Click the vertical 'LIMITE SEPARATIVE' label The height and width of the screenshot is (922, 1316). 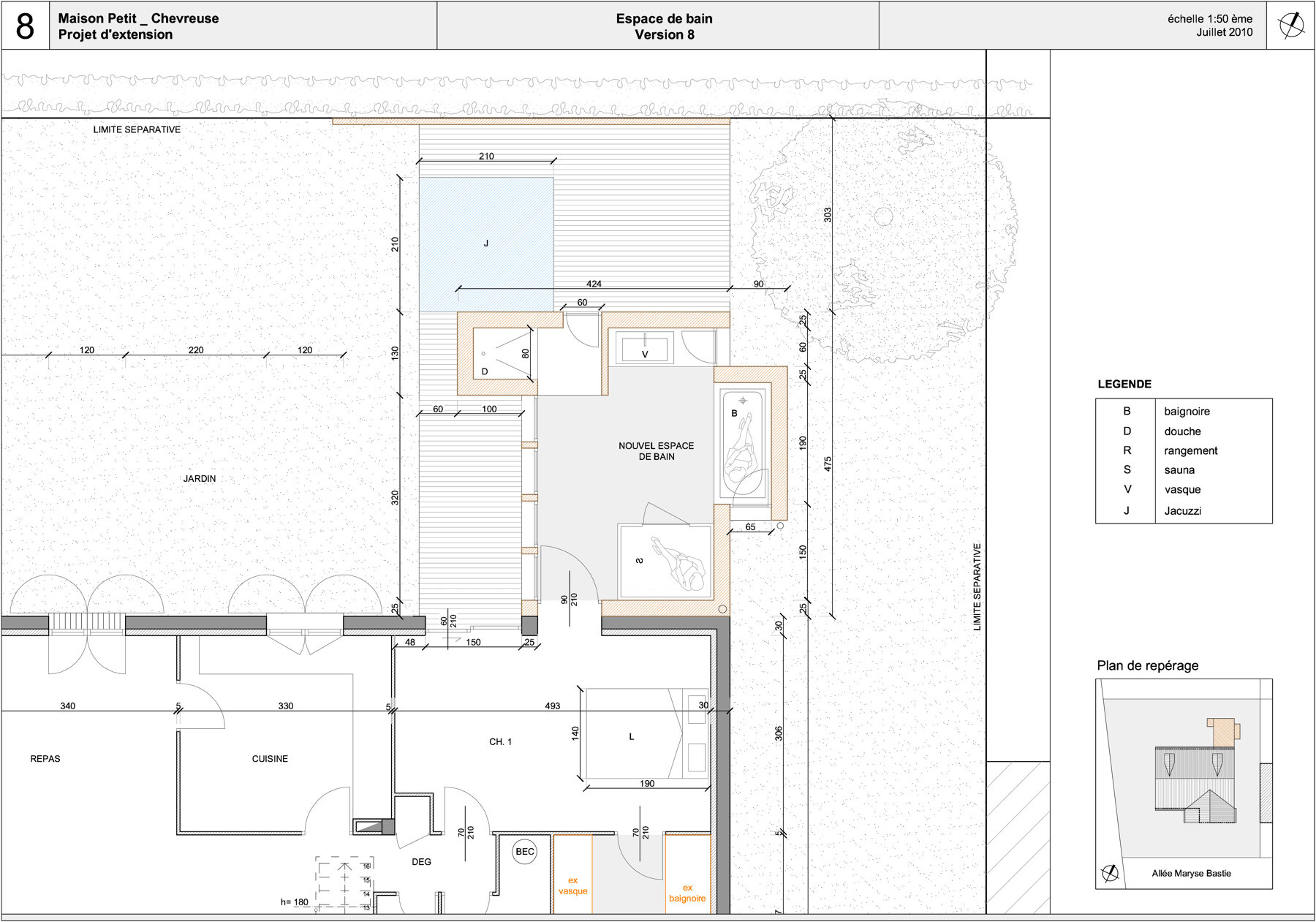(977, 586)
